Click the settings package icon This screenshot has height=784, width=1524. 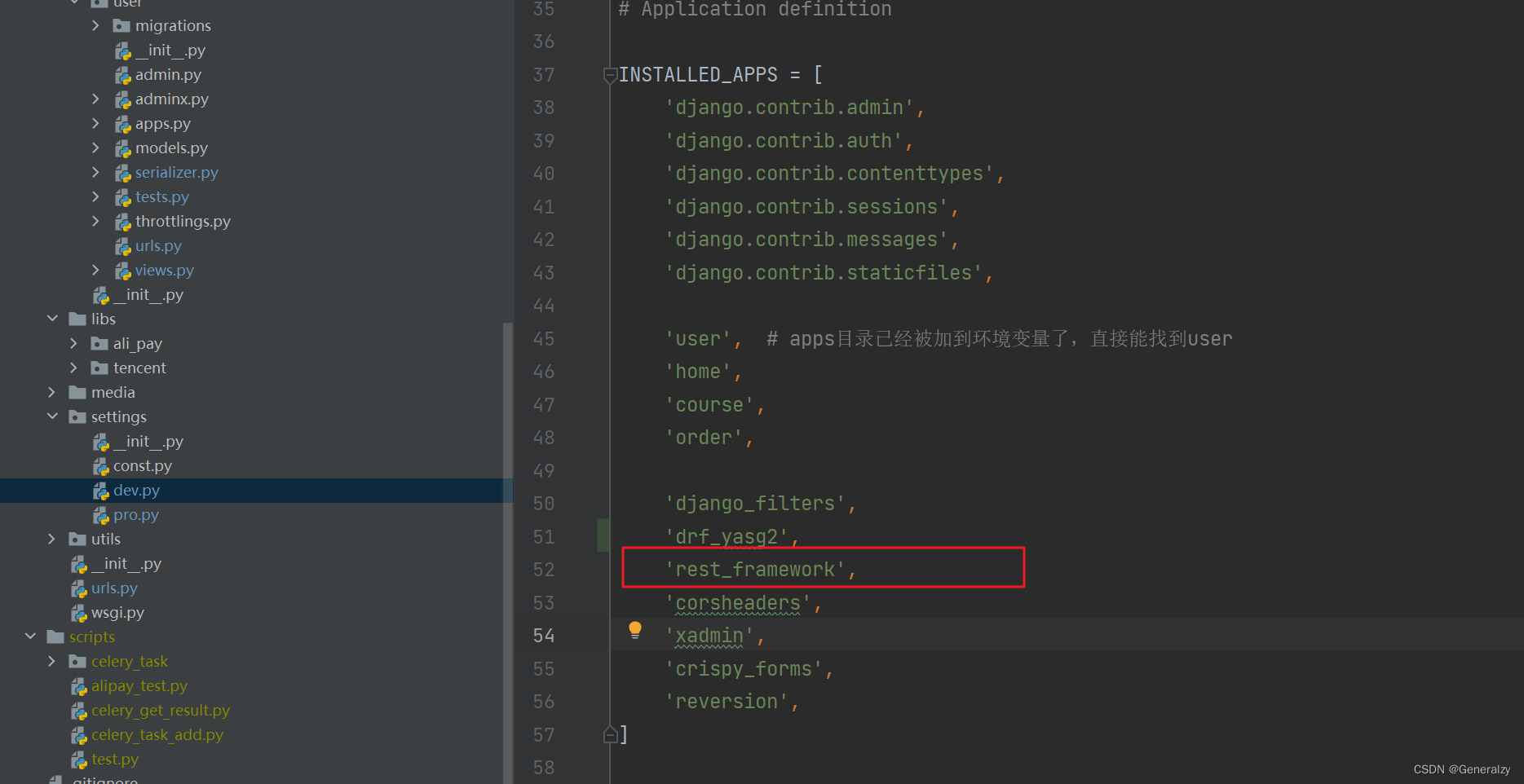click(x=77, y=417)
